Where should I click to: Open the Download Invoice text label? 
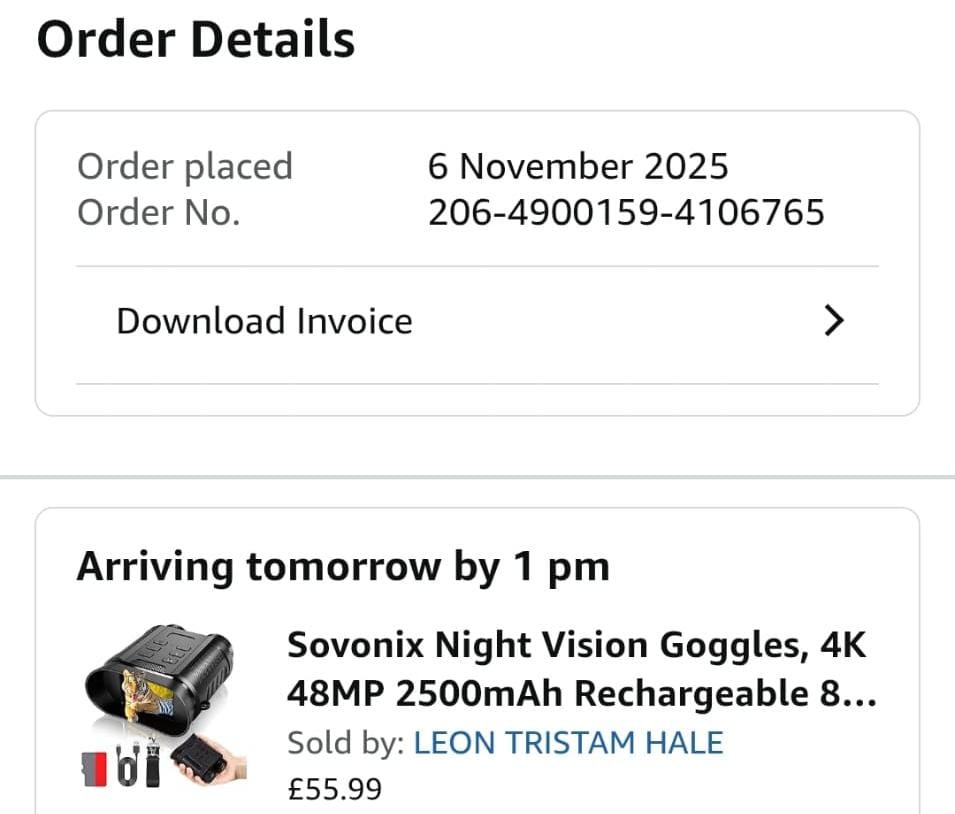click(x=264, y=321)
